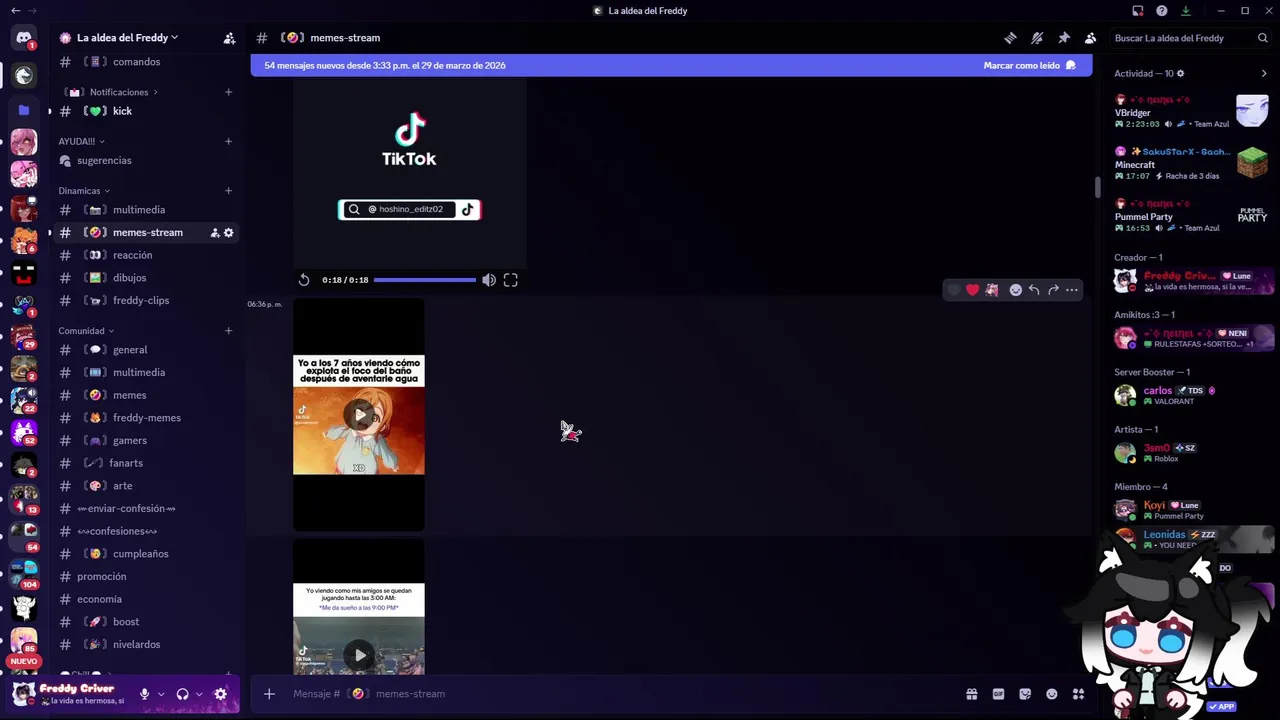1280x720 pixels.
Task: Open the Threads icon in channel header
Action: [1010, 38]
